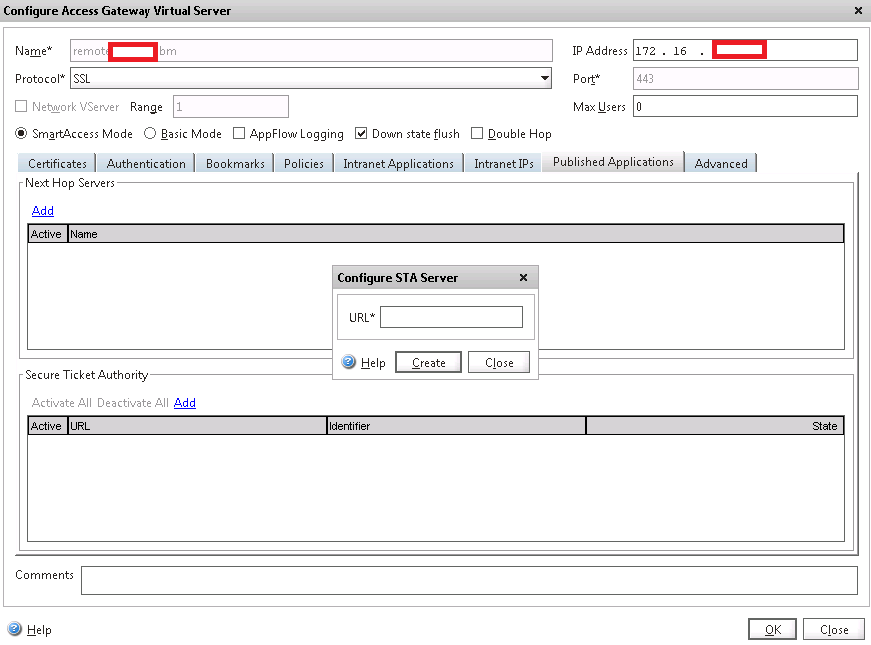Click the State column header in STA table

pyautogui.click(x=715, y=426)
